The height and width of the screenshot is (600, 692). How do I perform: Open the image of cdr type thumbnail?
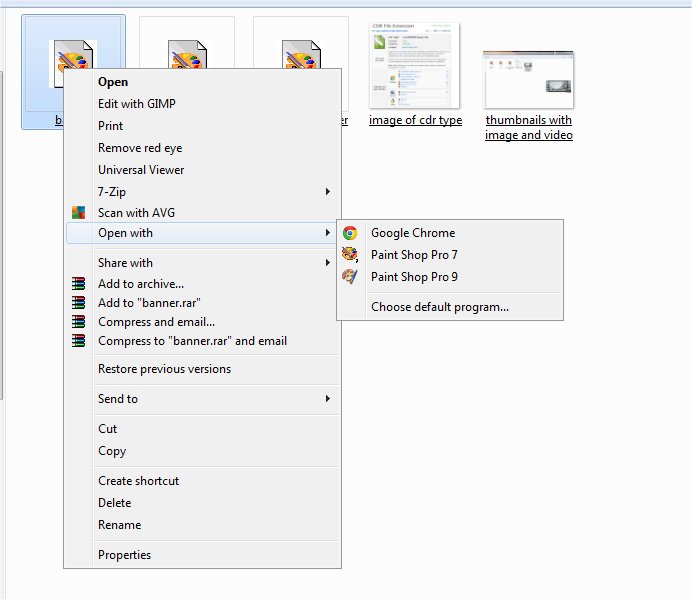point(415,66)
